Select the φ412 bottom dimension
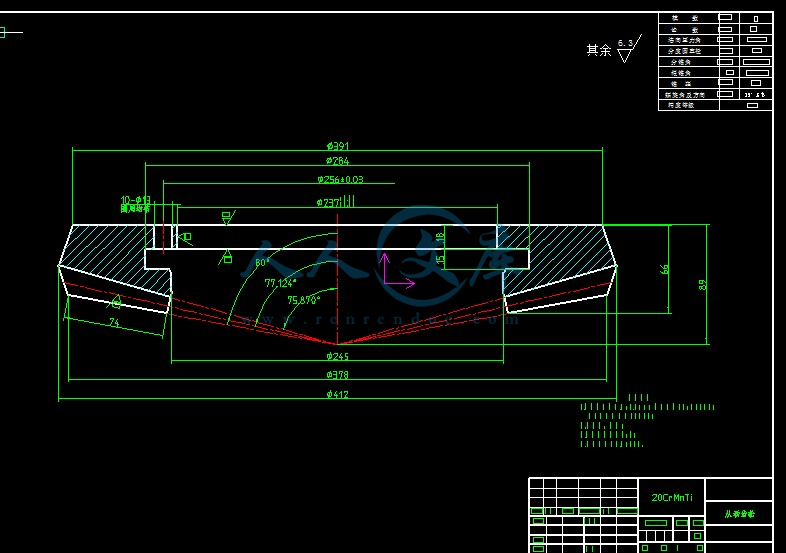The height and width of the screenshot is (553, 786). click(x=338, y=395)
